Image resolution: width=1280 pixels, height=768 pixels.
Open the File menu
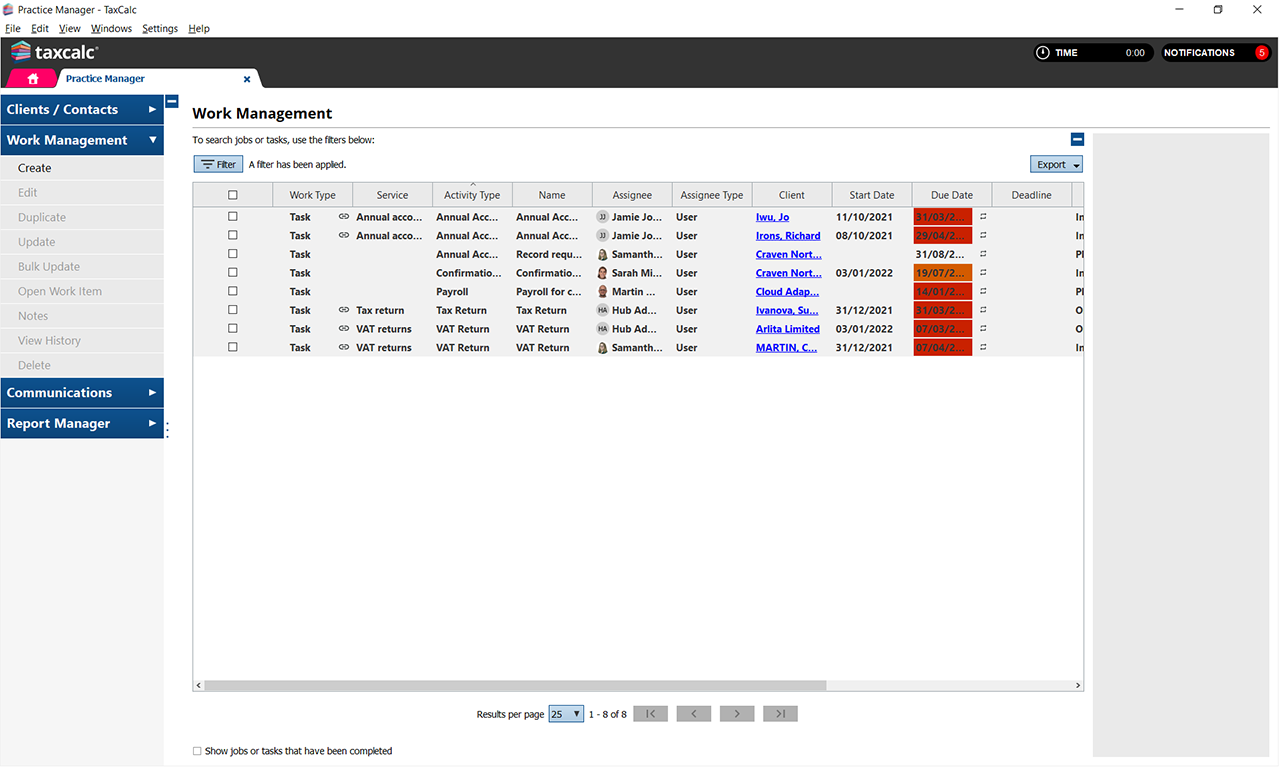tap(13, 29)
